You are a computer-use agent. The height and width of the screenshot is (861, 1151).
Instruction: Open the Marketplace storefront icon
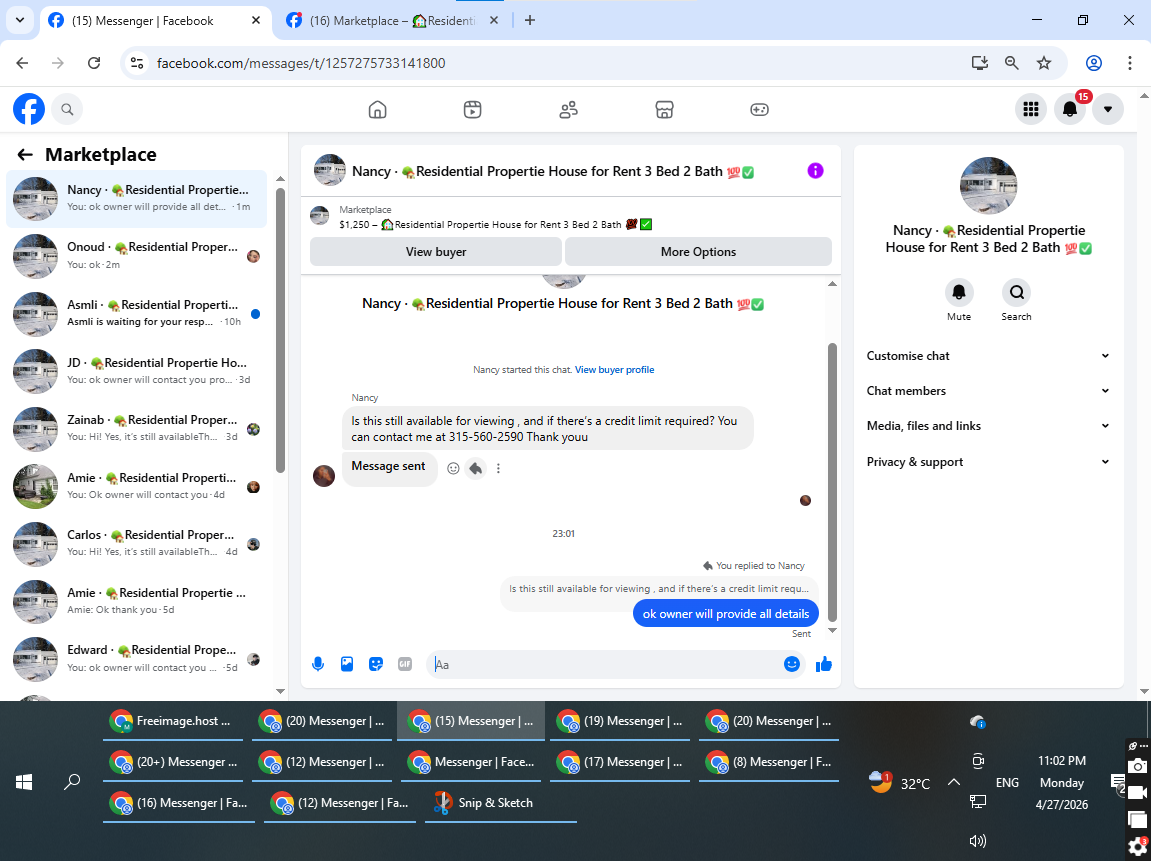coord(664,109)
